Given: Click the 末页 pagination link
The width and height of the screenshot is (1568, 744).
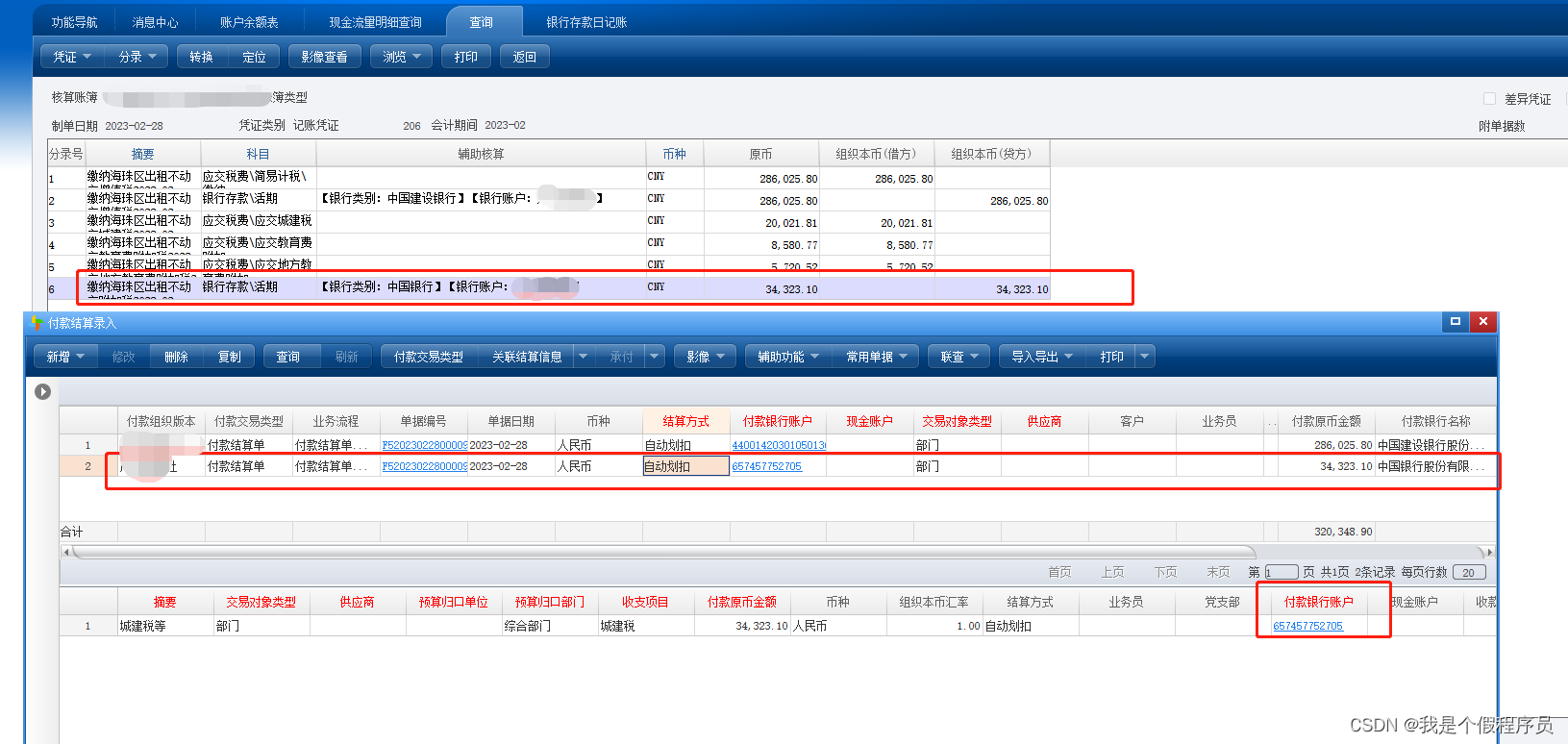Looking at the screenshot, I should (x=1218, y=572).
